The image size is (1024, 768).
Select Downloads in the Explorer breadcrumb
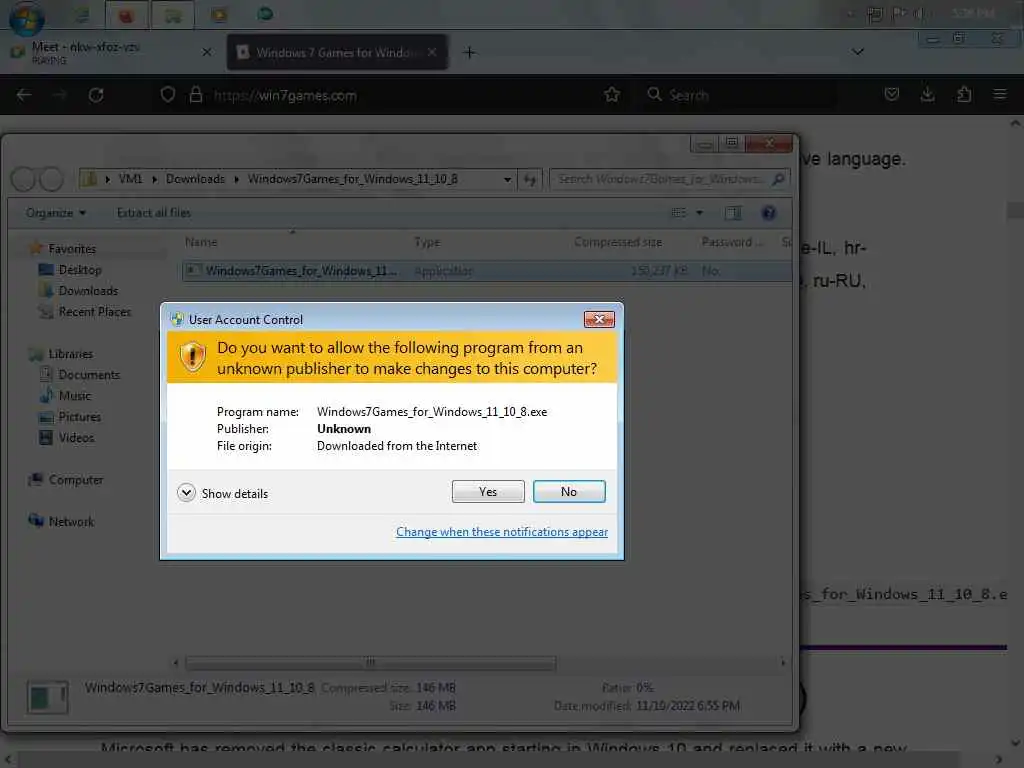[195, 179]
